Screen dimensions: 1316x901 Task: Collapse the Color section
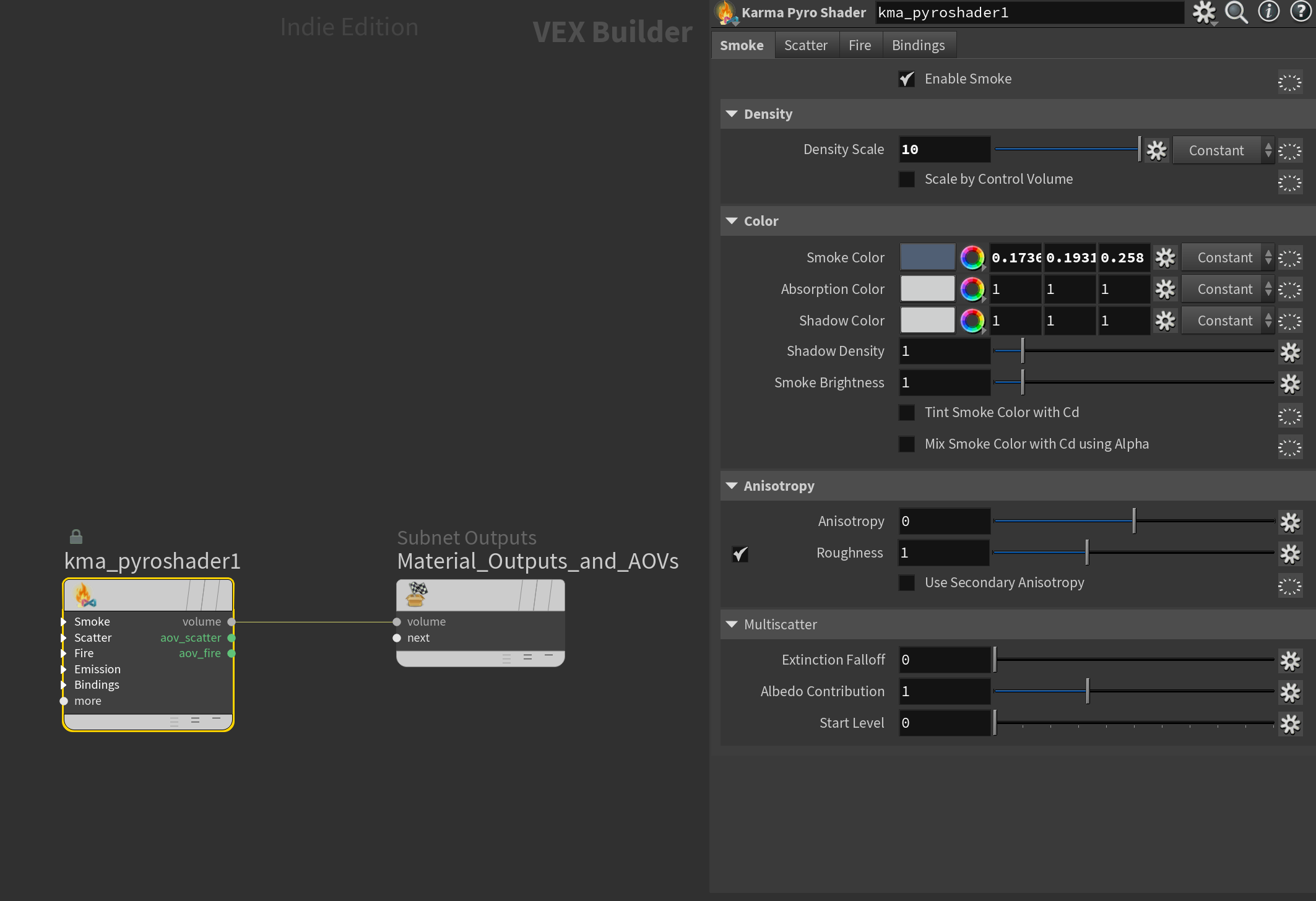[x=732, y=222]
